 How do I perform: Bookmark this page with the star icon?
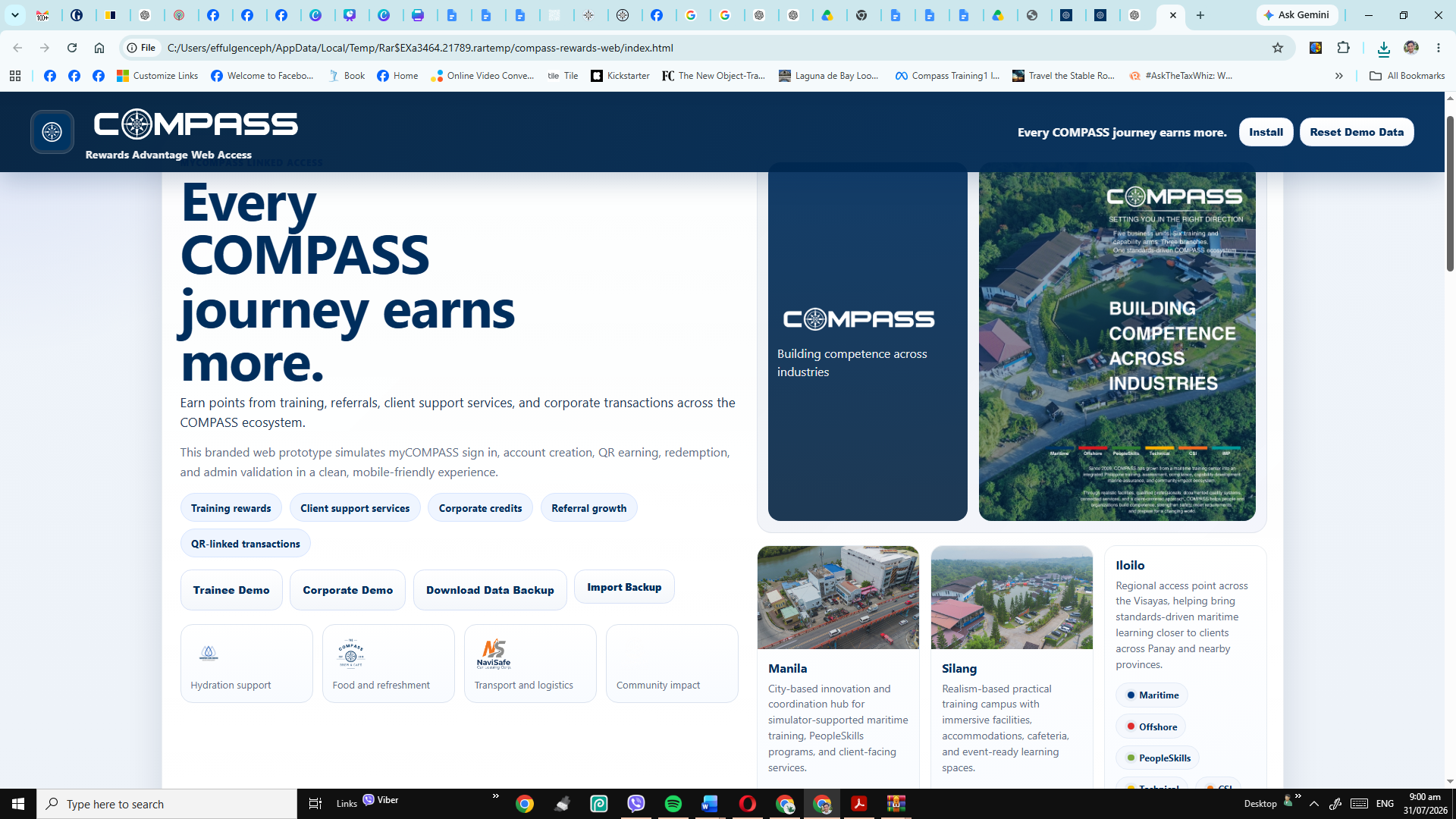tap(1278, 48)
